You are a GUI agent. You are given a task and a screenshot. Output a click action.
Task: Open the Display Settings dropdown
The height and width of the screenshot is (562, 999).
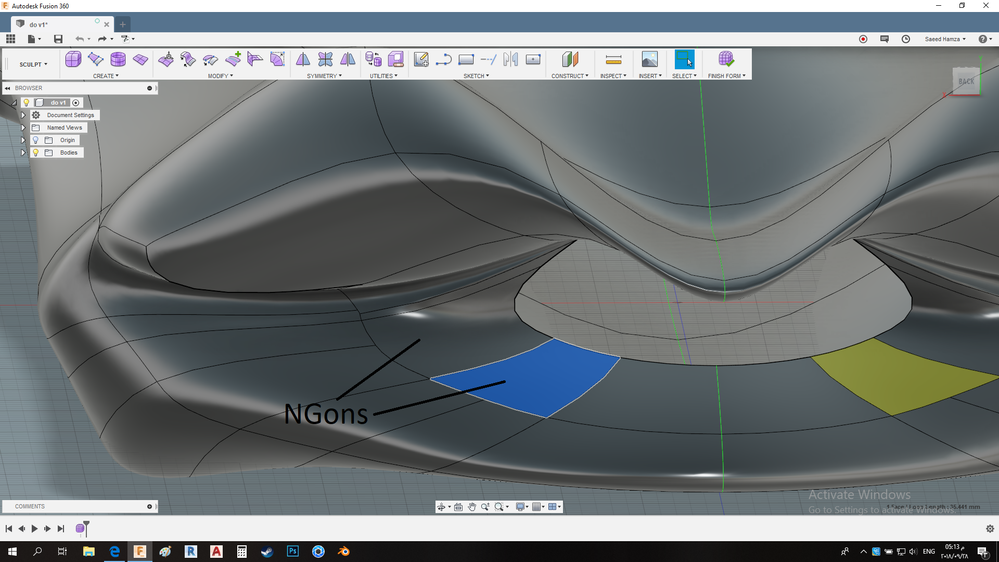(522, 507)
